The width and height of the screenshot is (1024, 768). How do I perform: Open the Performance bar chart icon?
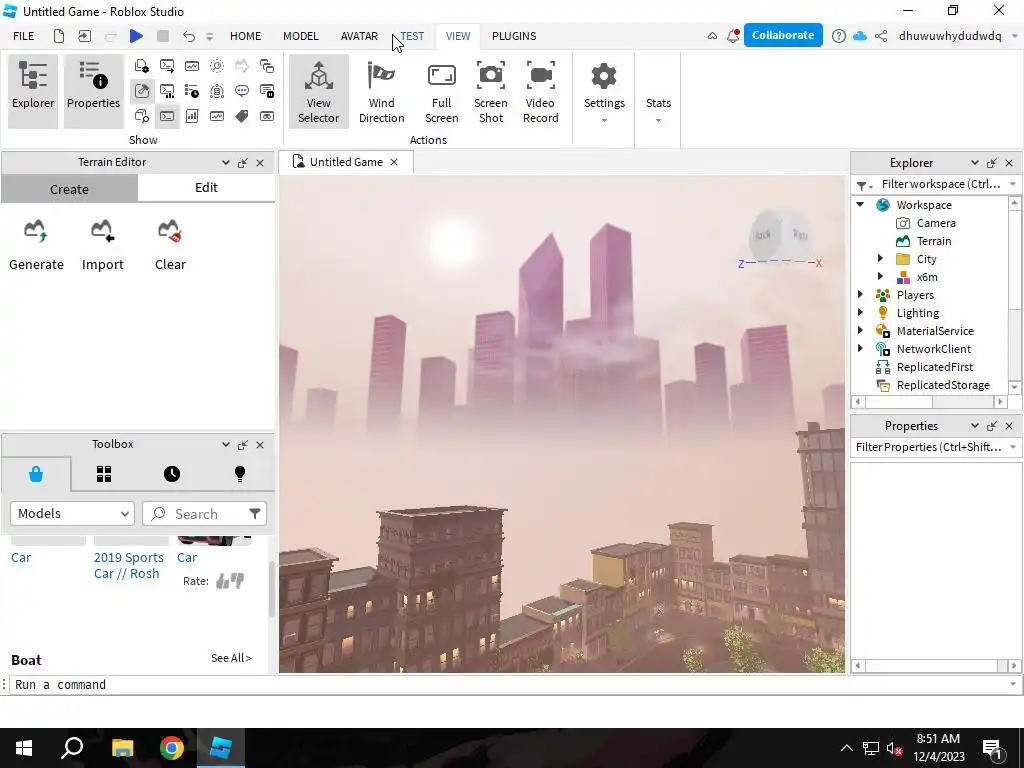192,116
